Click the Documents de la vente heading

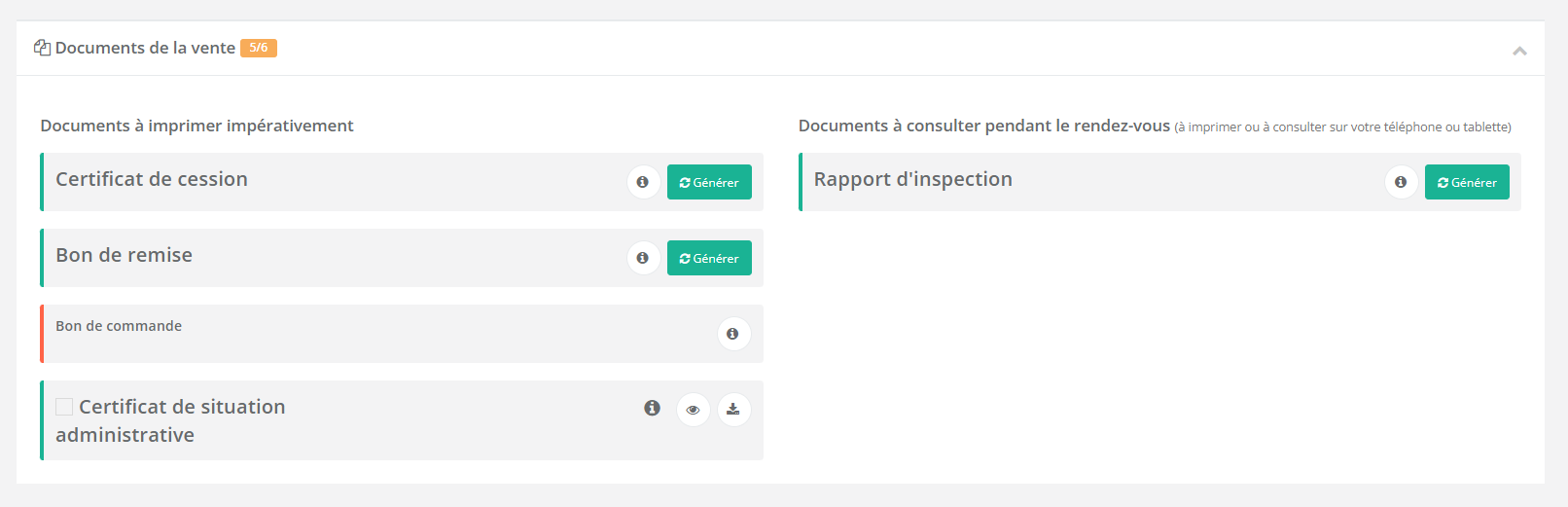coord(145,48)
